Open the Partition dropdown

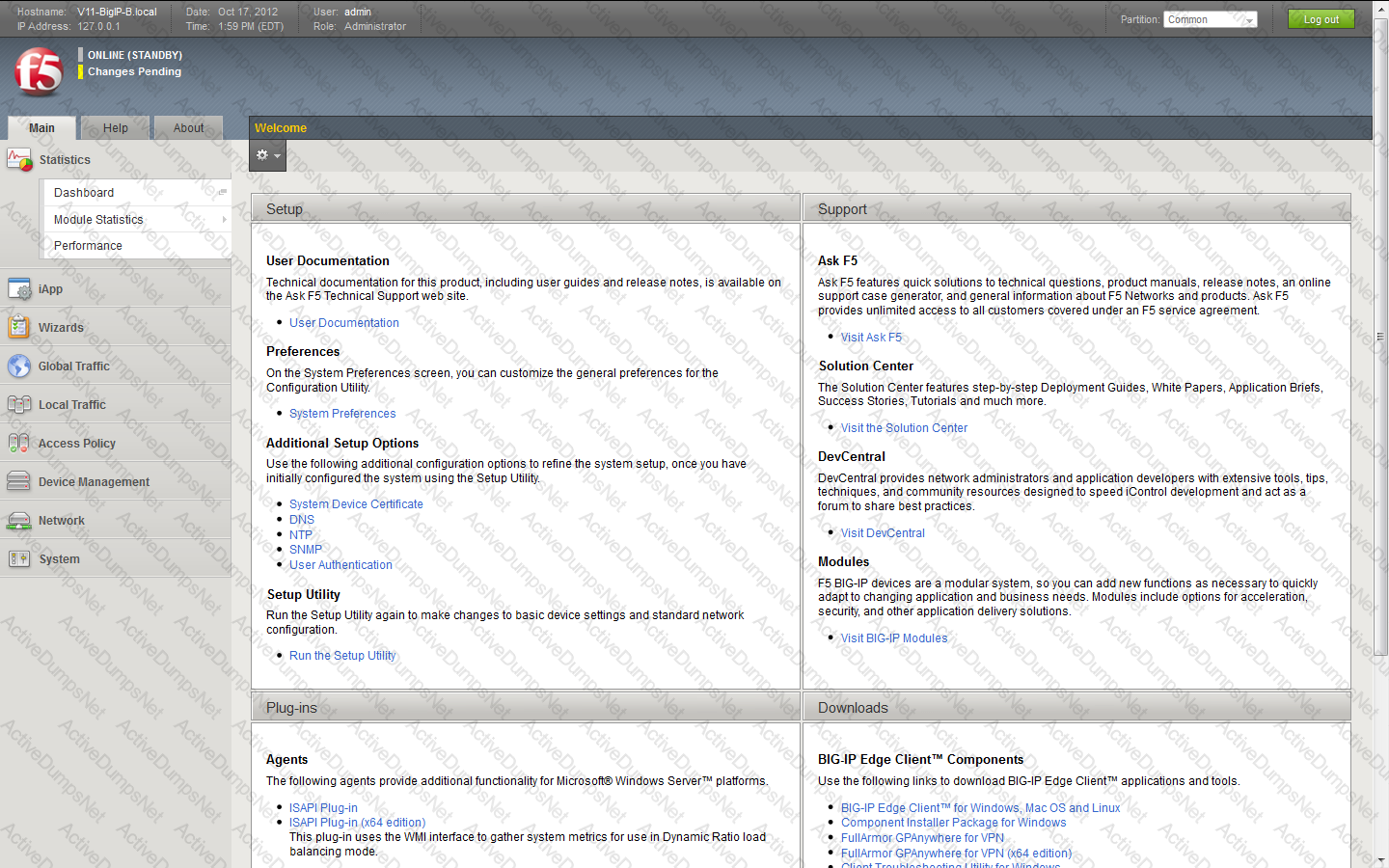click(x=1210, y=19)
